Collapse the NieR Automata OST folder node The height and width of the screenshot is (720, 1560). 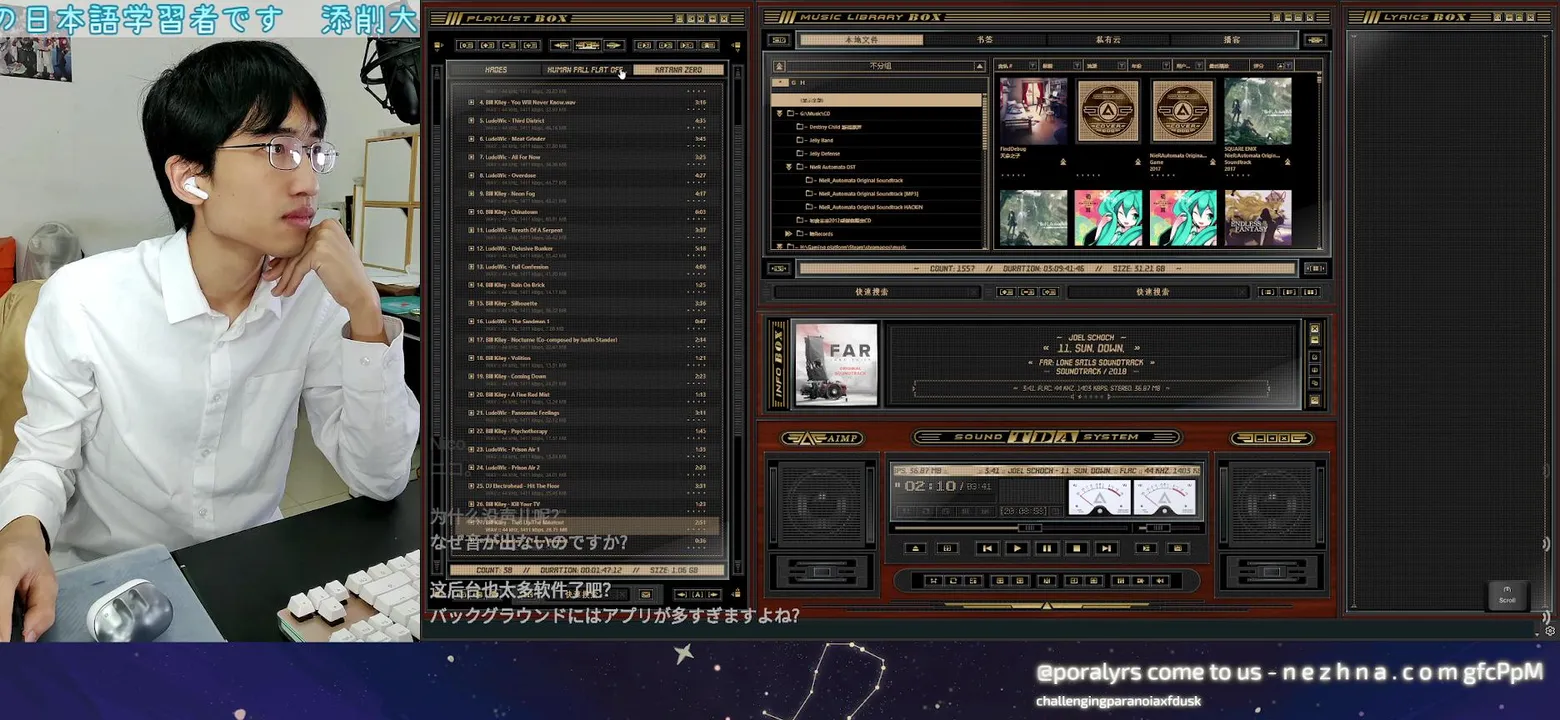coord(789,167)
